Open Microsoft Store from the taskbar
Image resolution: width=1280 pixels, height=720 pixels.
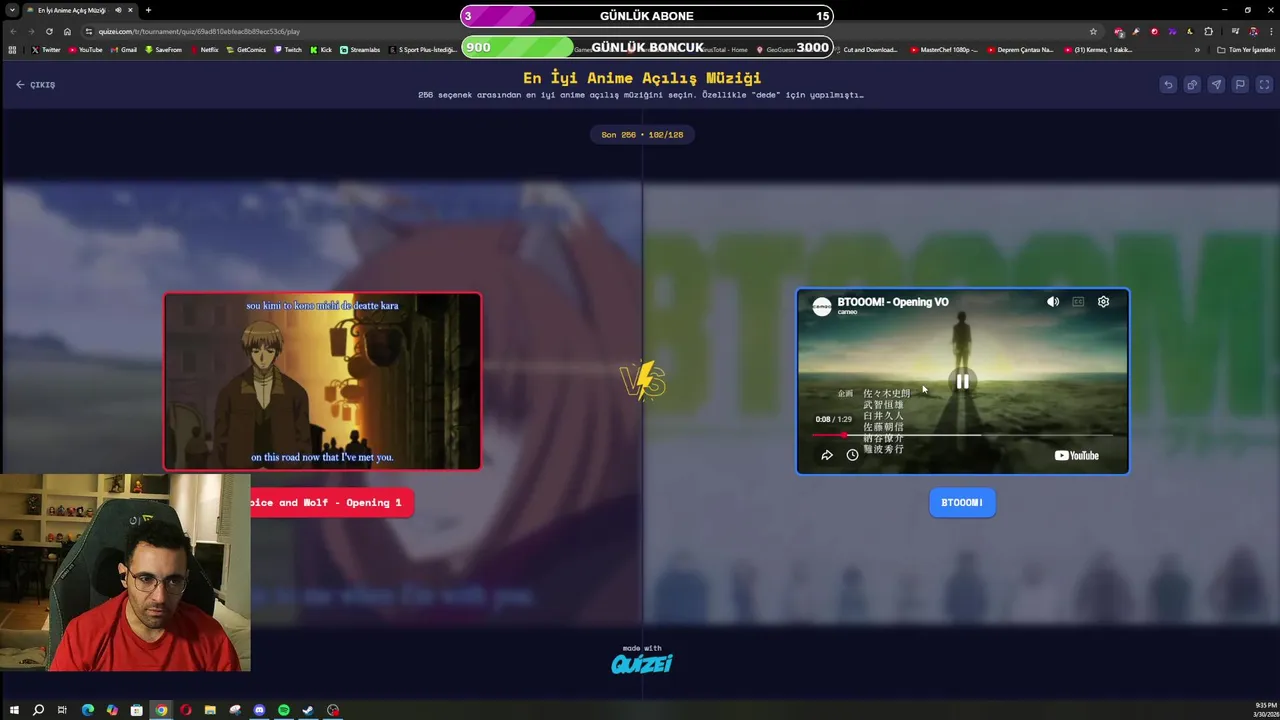[x=136, y=710]
